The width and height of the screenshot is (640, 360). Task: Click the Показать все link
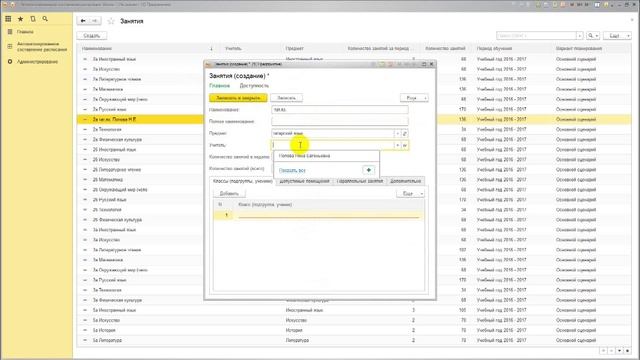[x=292, y=170]
